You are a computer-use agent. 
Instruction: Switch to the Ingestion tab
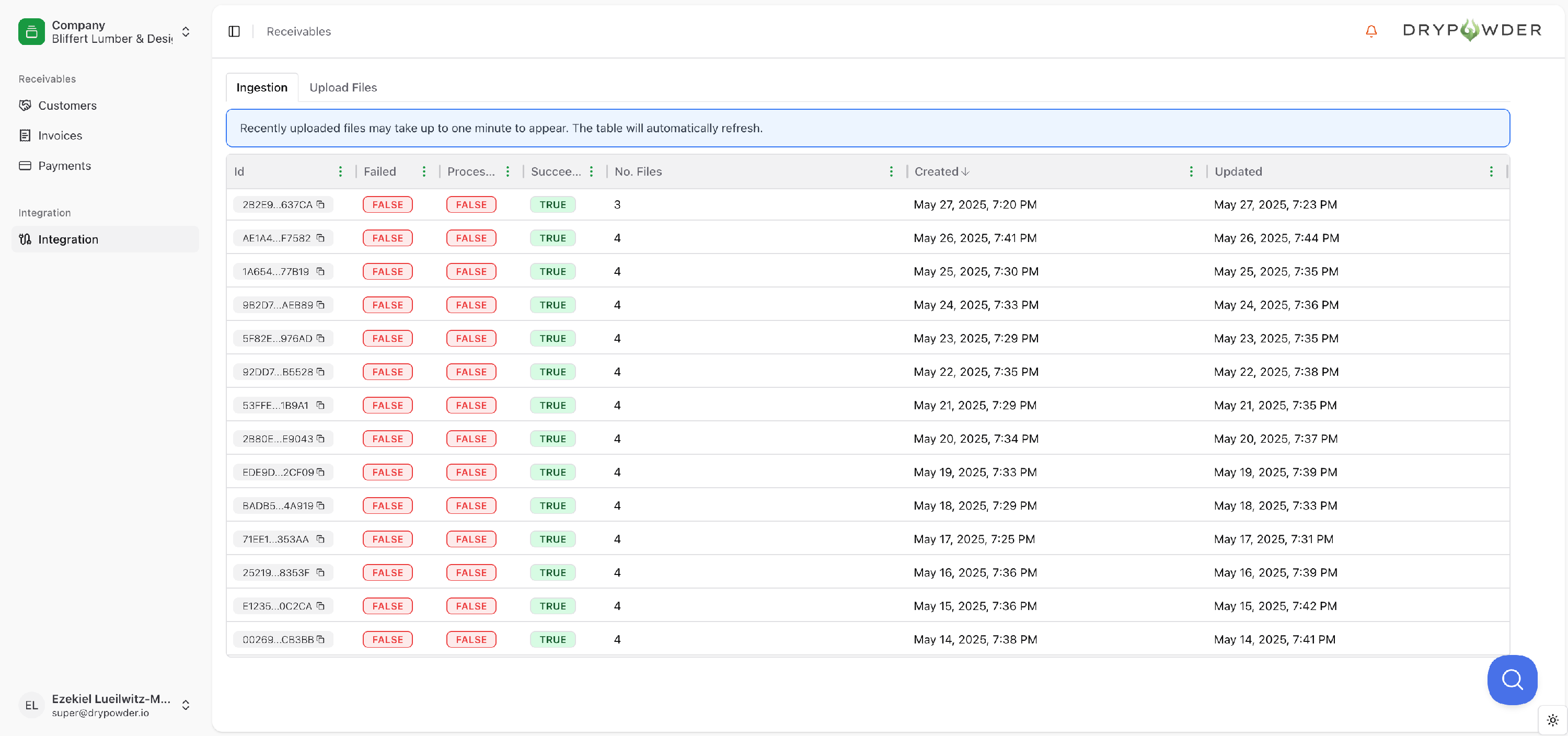pyautogui.click(x=262, y=87)
